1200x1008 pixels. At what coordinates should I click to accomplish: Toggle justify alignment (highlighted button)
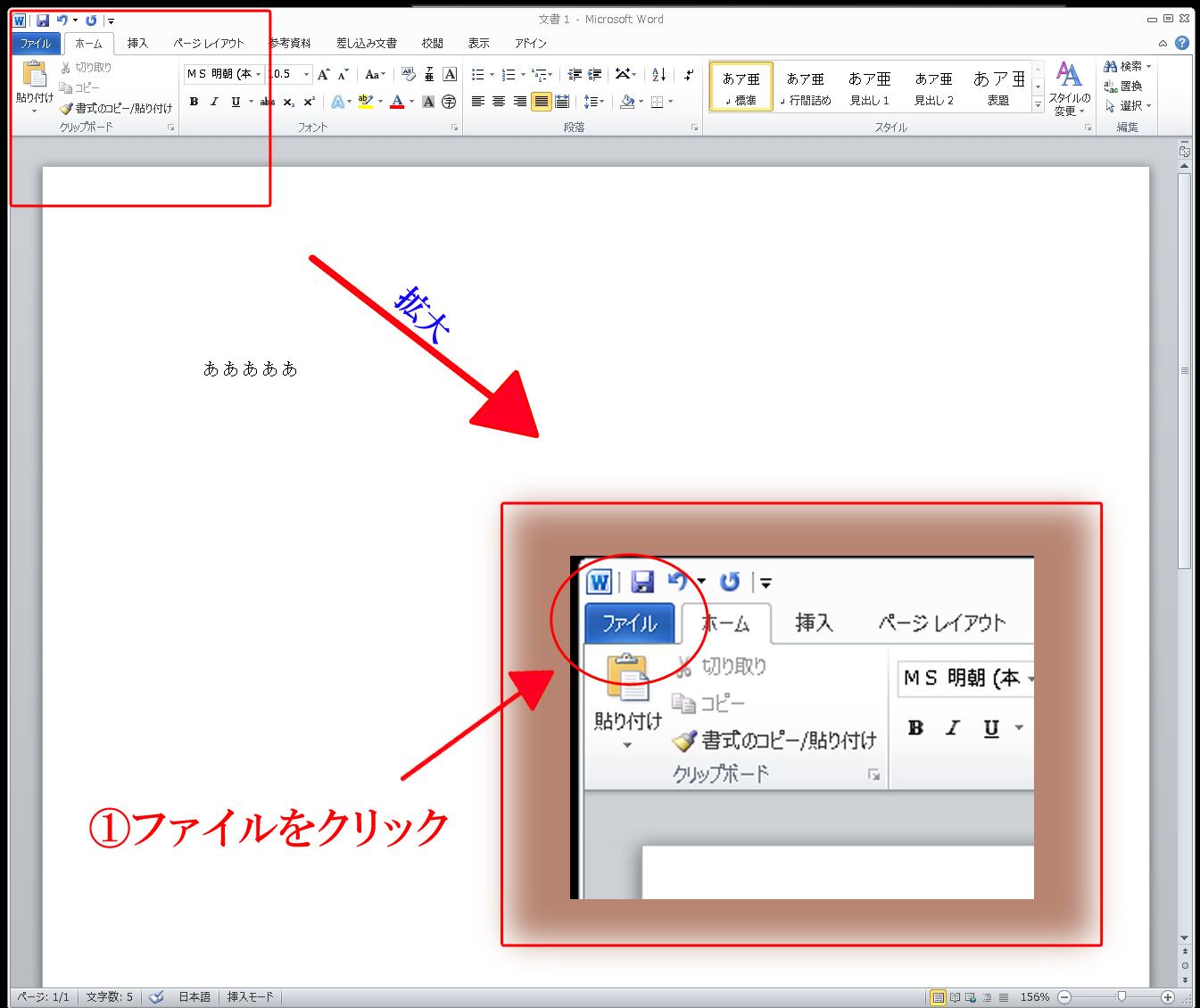point(541,102)
